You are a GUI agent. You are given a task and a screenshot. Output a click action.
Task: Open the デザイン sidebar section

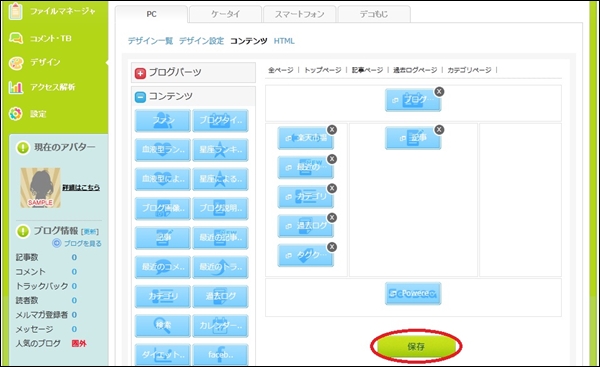(36, 62)
